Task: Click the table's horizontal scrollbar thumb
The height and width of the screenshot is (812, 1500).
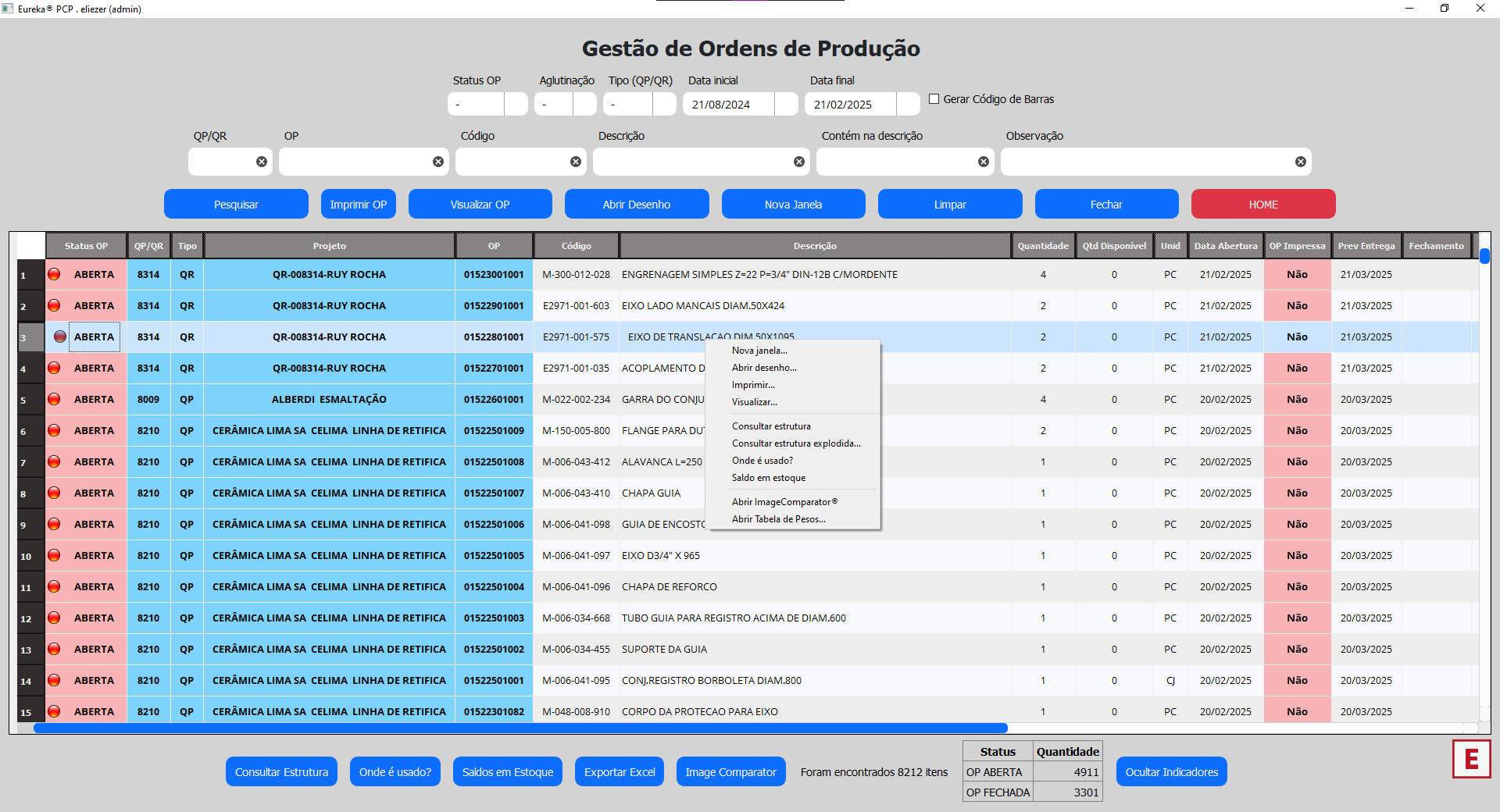Action: tap(520, 728)
